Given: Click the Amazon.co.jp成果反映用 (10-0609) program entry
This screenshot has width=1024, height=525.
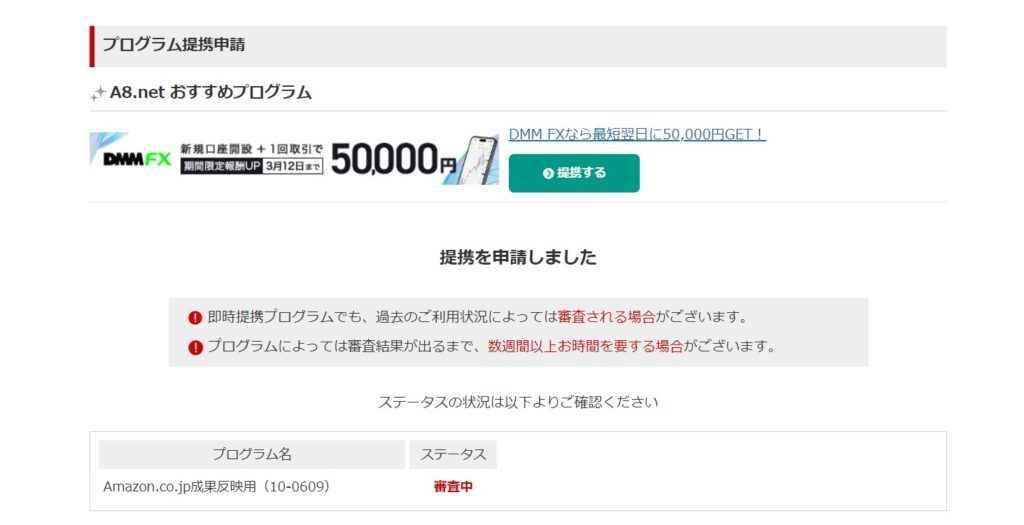Looking at the screenshot, I should click(x=216, y=486).
